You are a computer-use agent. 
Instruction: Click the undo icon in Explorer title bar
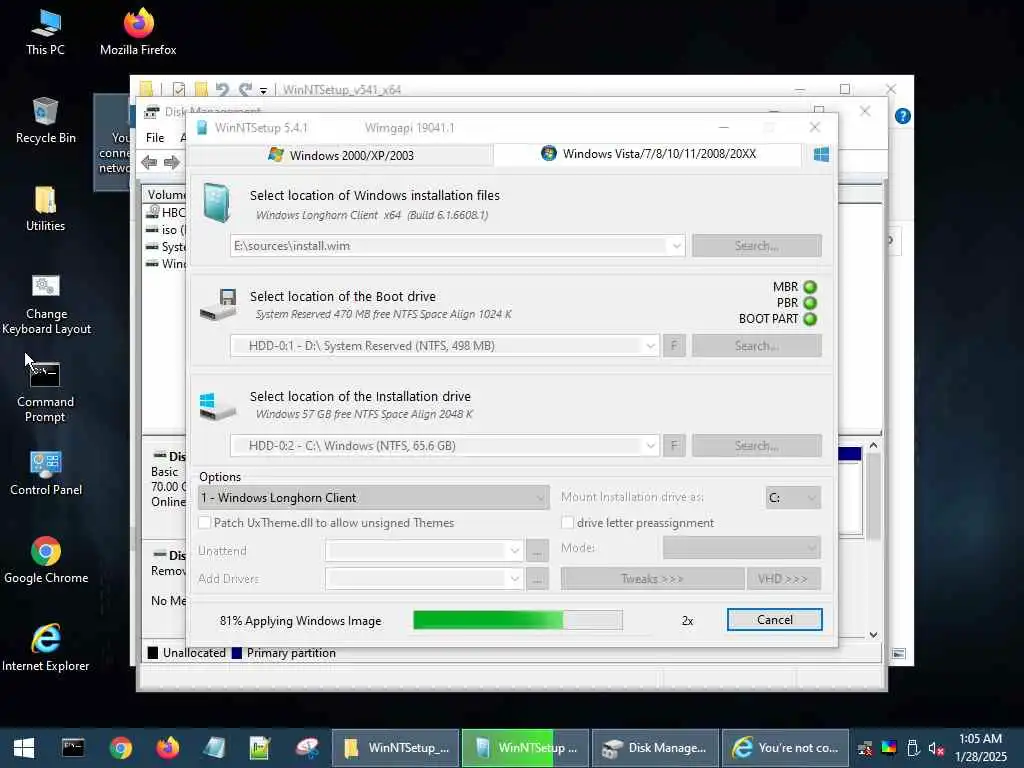click(222, 89)
